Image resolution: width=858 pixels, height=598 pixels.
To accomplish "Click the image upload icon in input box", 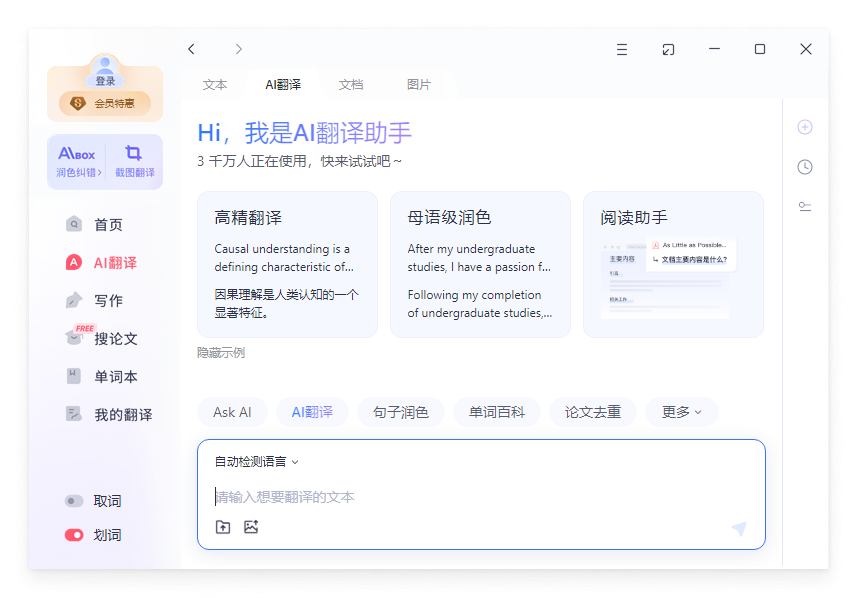I will 251,526.
